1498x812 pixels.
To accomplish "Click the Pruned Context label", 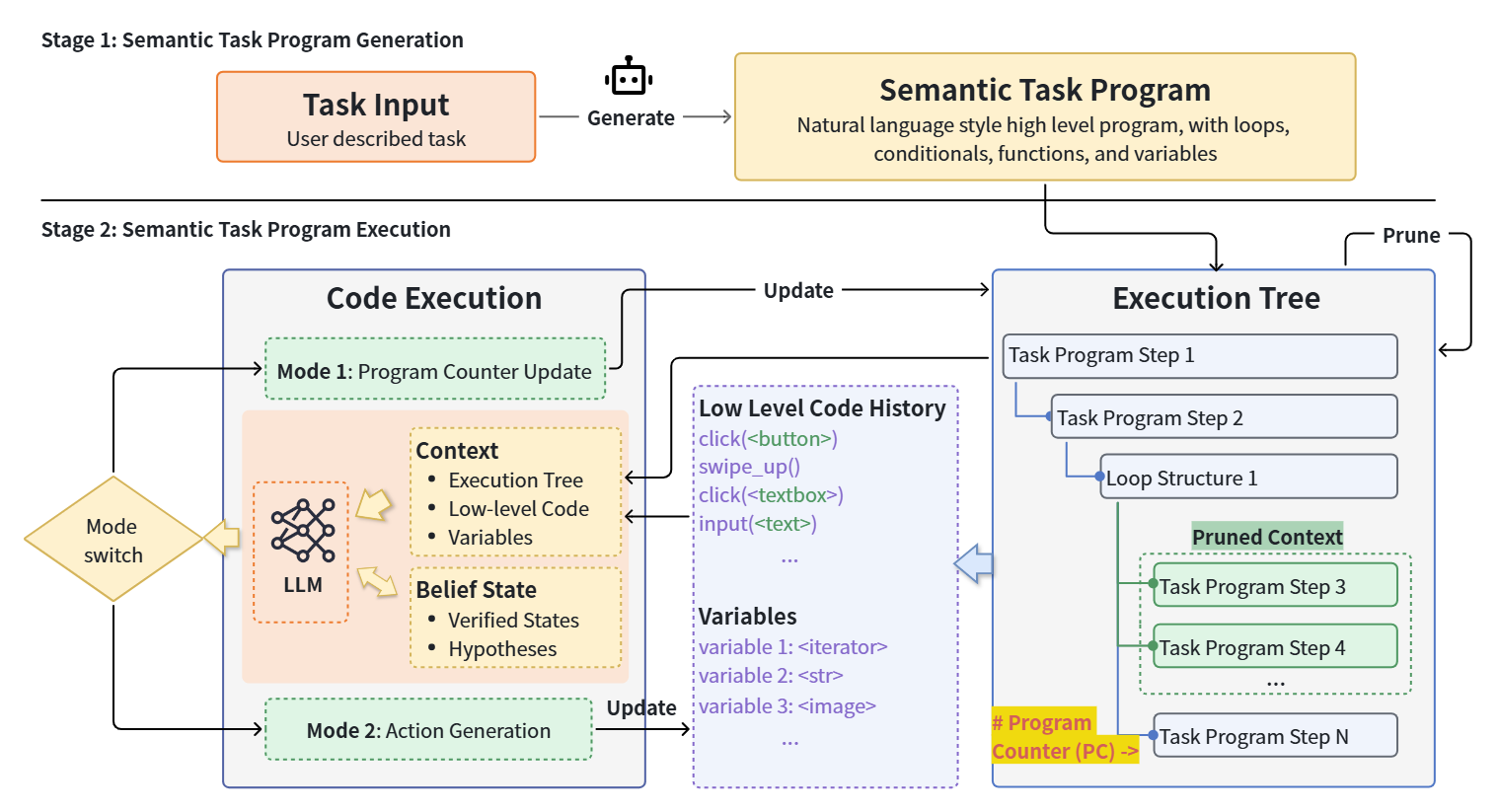I will pyautogui.click(x=1267, y=537).
